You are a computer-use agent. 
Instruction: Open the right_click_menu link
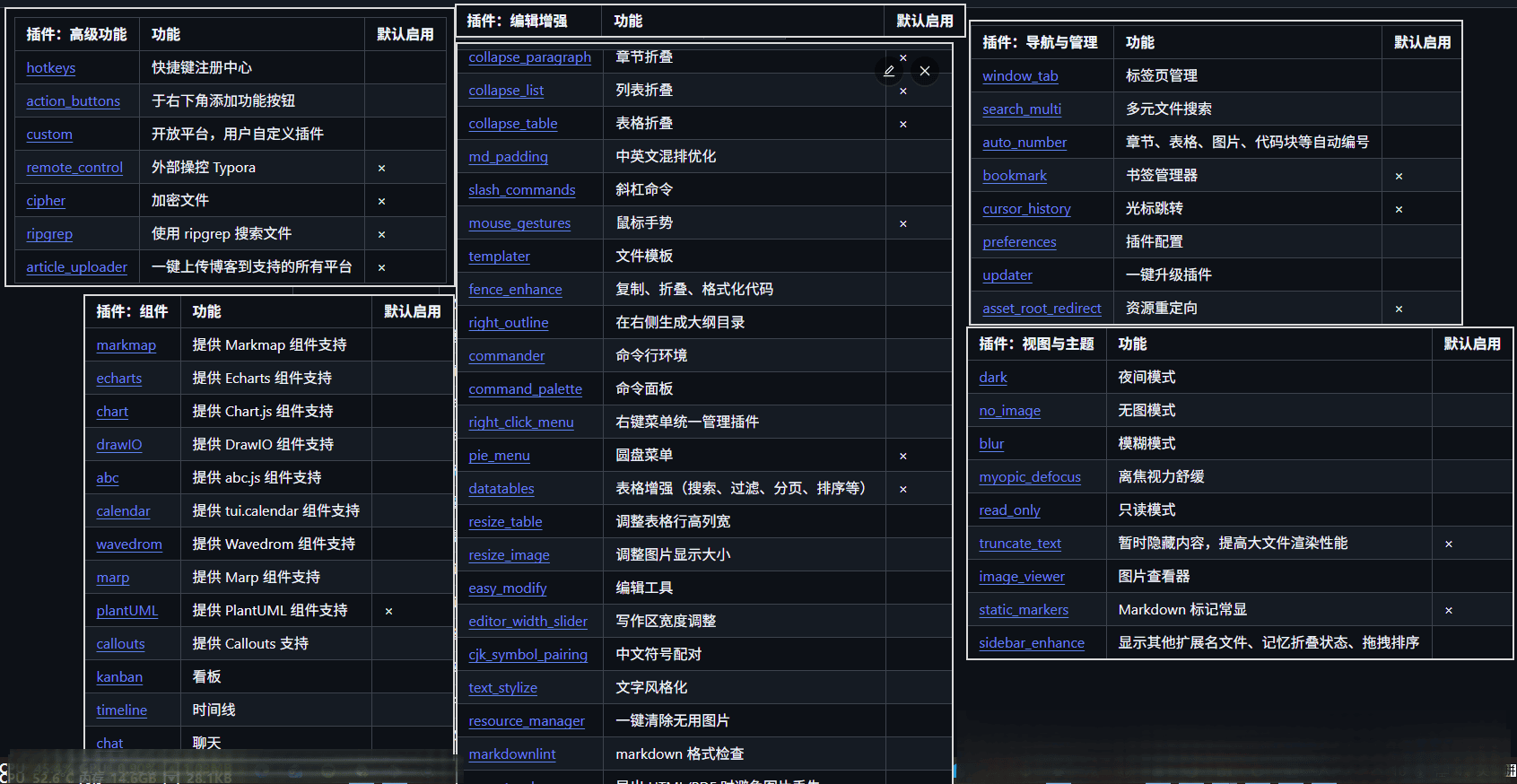tap(521, 422)
